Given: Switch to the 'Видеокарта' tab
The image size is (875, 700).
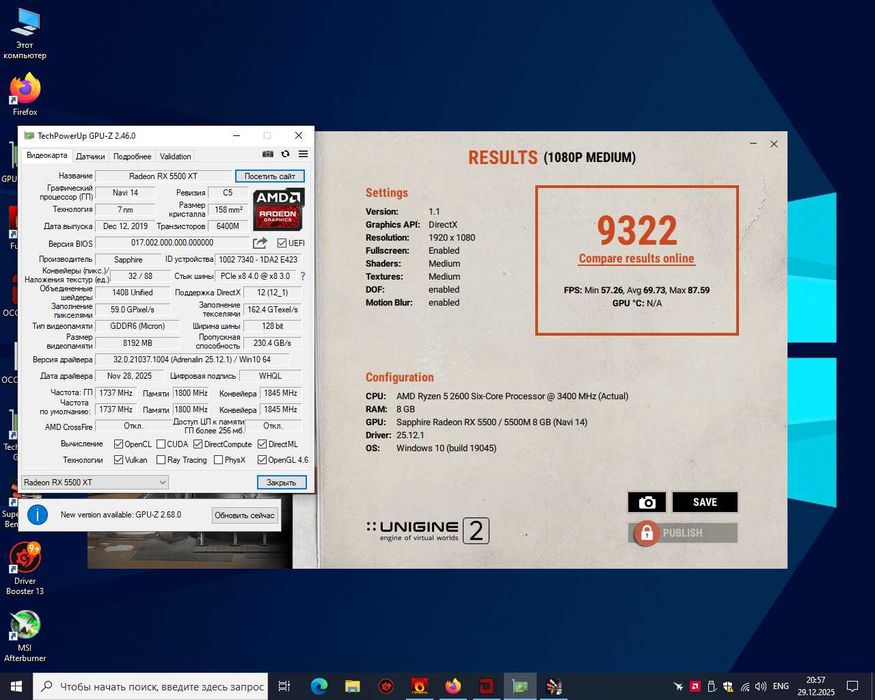Looking at the screenshot, I should click(x=47, y=156).
